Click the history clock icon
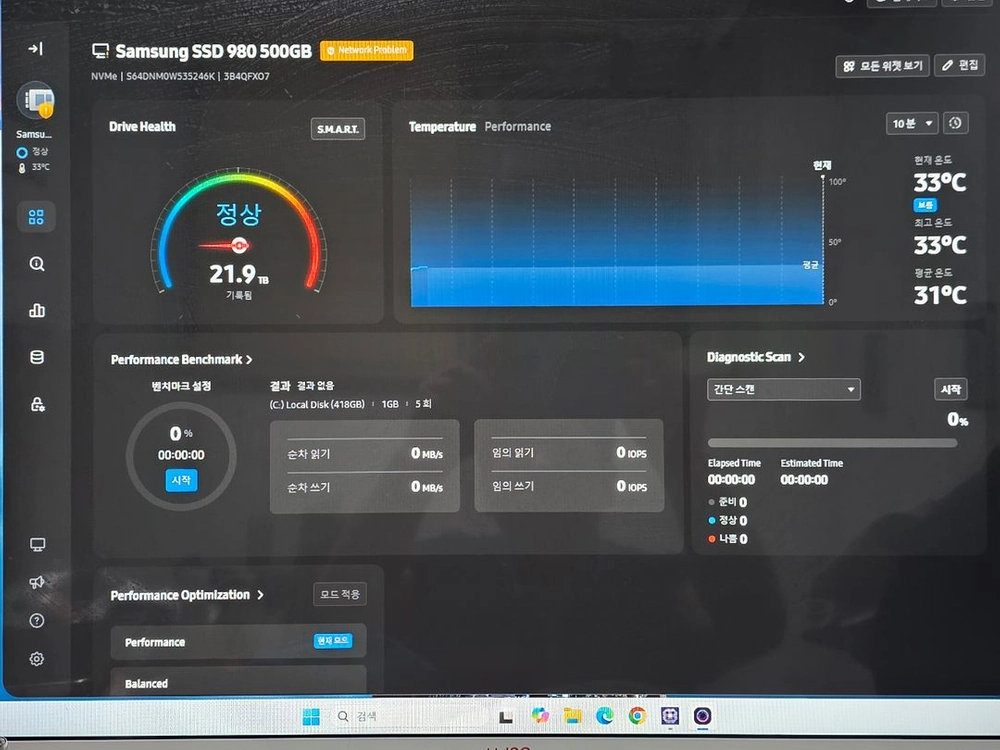This screenshot has height=750, width=1000. coord(955,122)
